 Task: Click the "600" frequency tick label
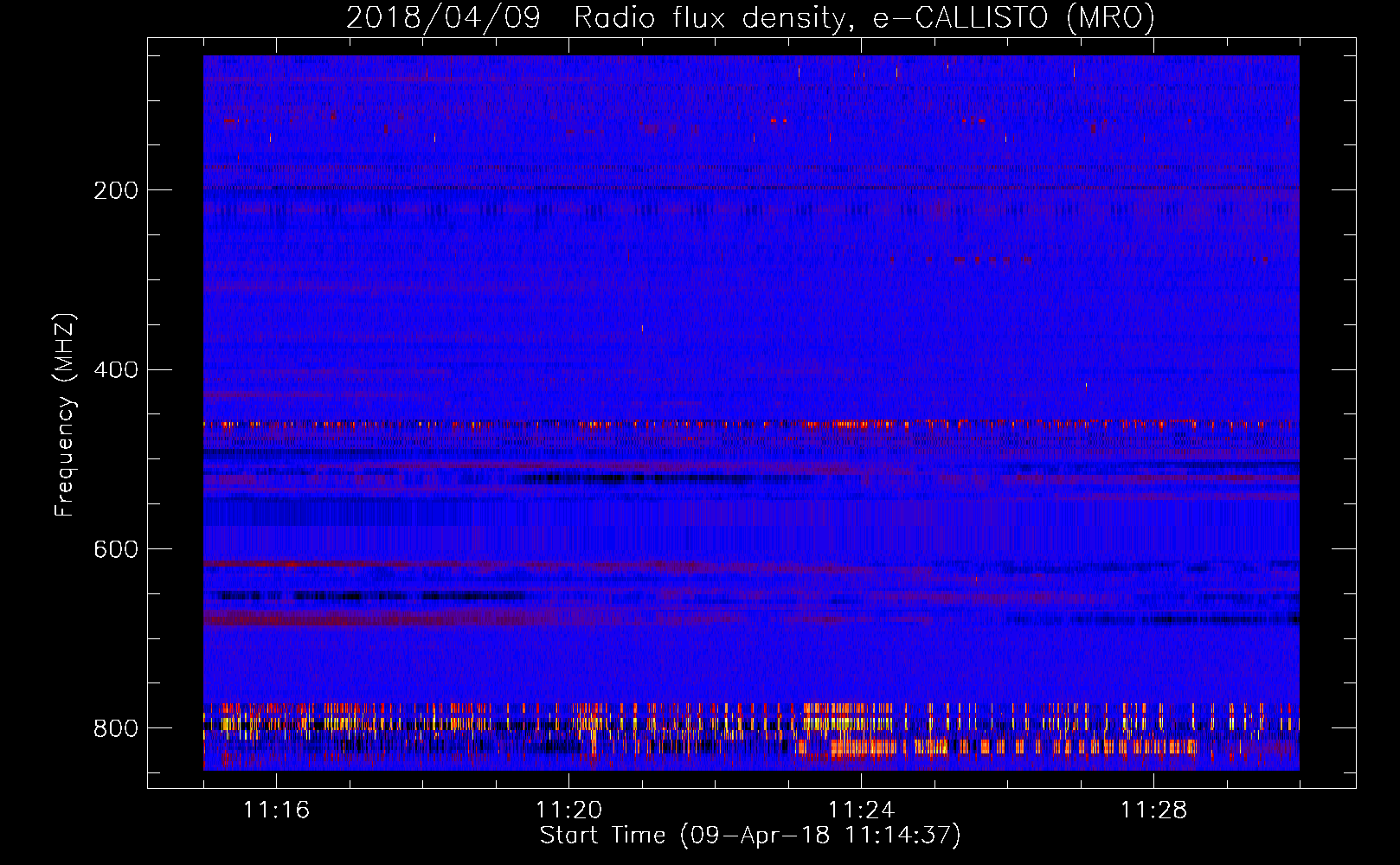pos(116,550)
